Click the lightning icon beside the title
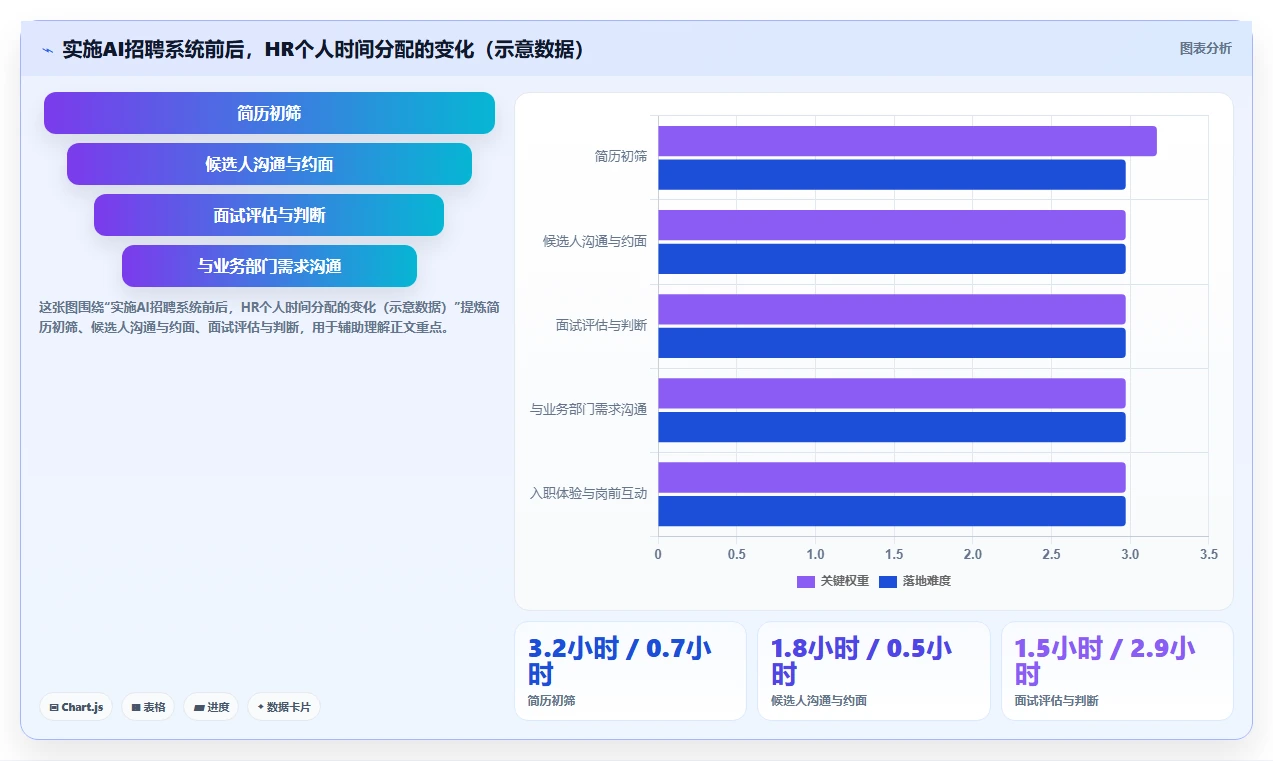Image resolution: width=1273 pixels, height=761 pixels. coord(47,50)
